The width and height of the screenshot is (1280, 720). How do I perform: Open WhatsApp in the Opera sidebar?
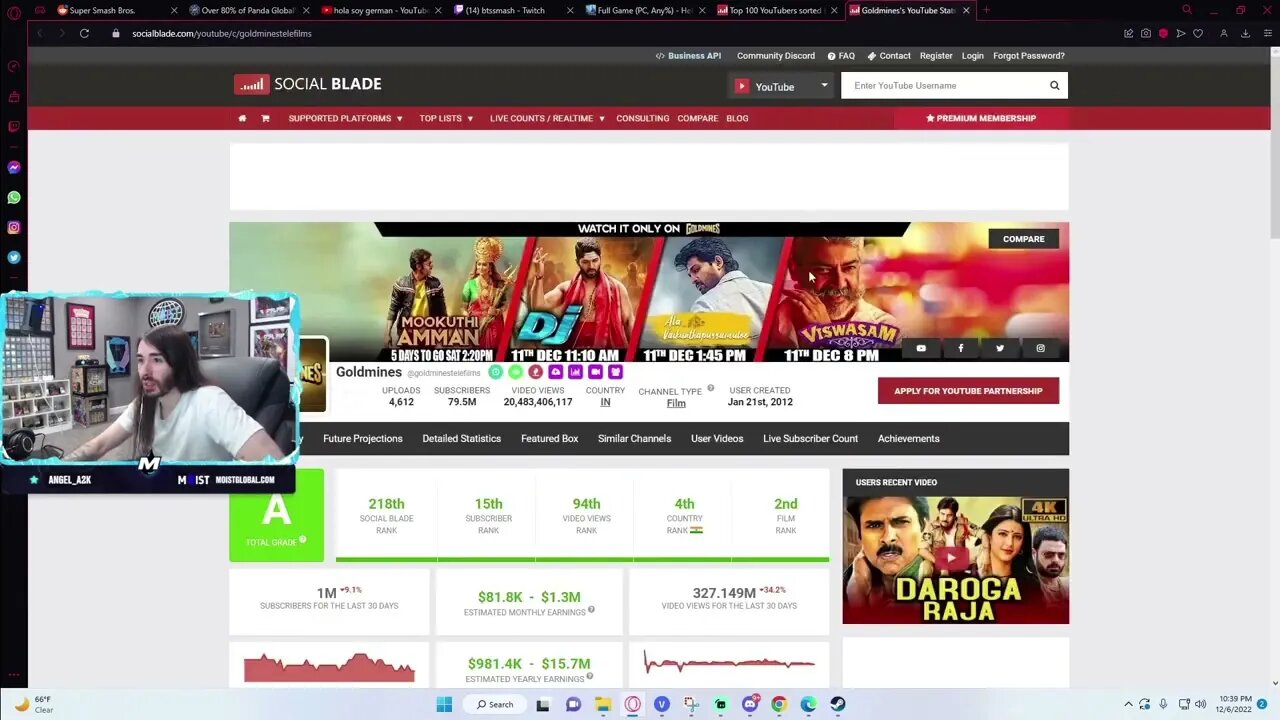click(14, 198)
